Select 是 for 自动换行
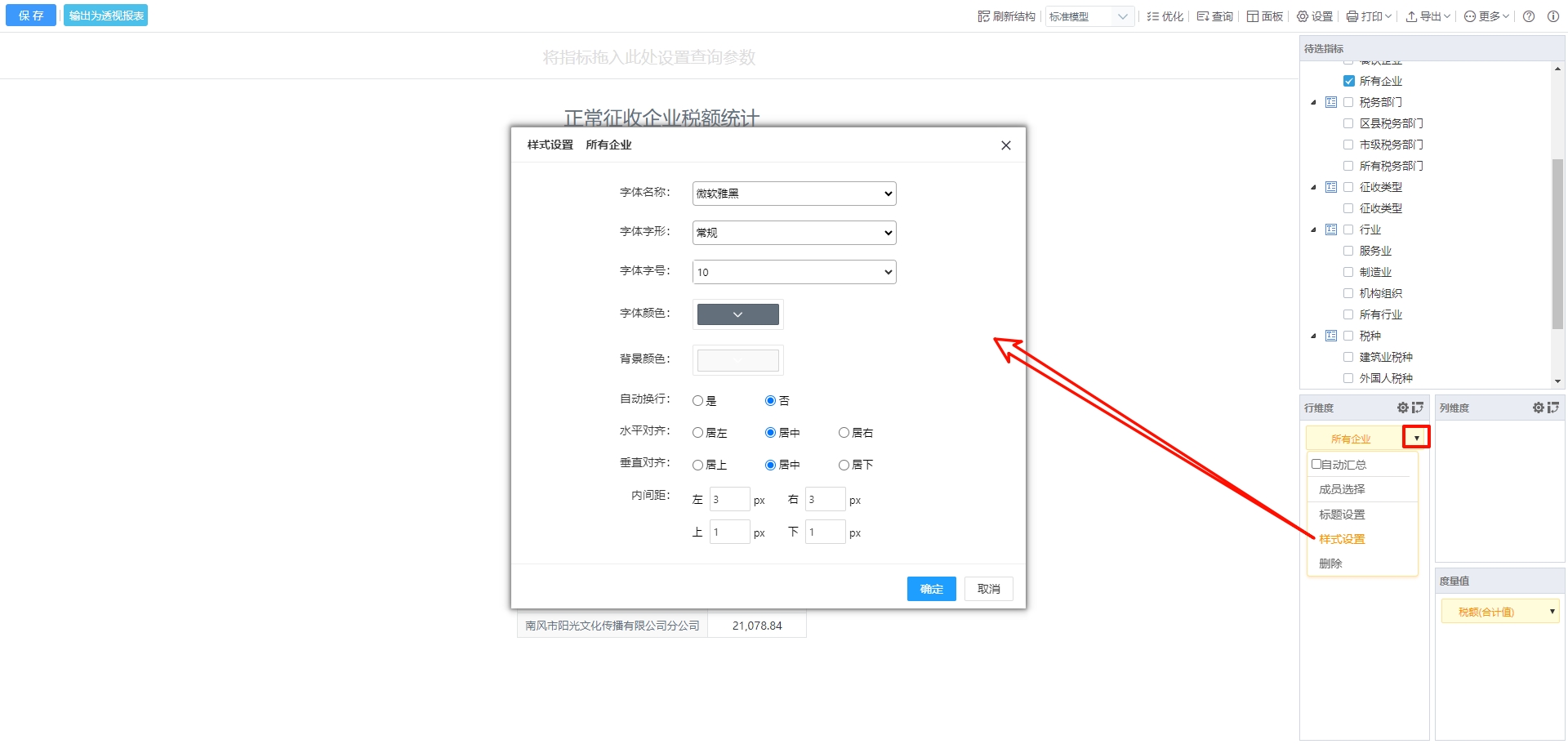The image size is (1568, 744). [697, 401]
